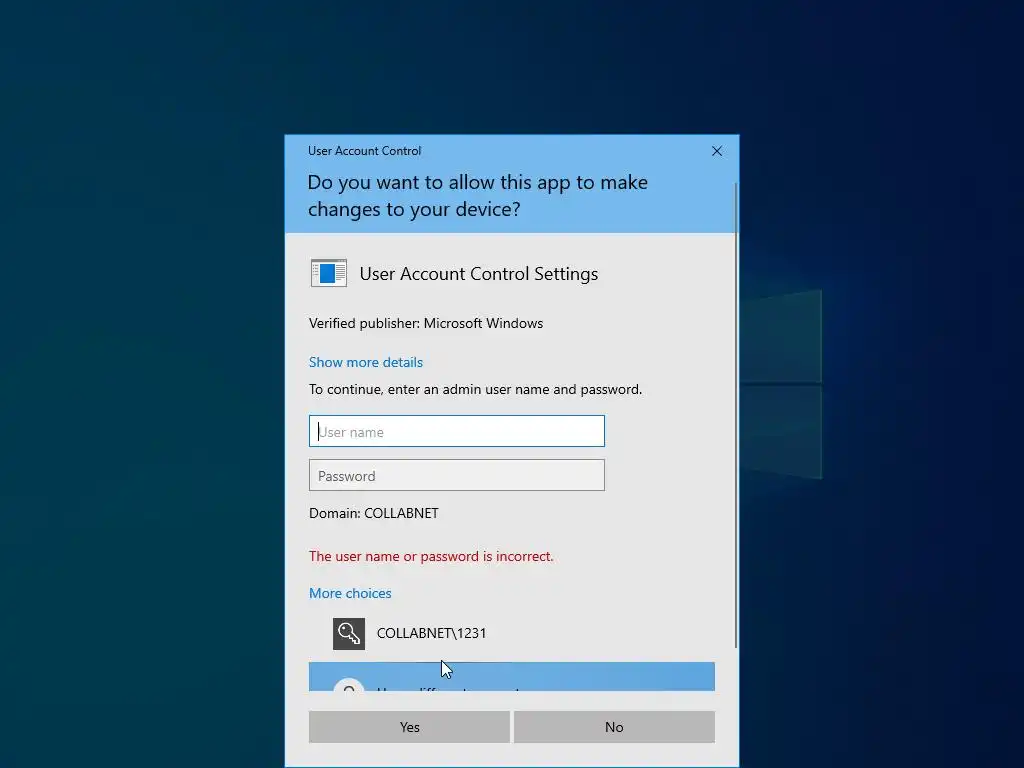The height and width of the screenshot is (768, 1024).
Task: Select the highlighted Use a different account tile
Action: pos(511,677)
